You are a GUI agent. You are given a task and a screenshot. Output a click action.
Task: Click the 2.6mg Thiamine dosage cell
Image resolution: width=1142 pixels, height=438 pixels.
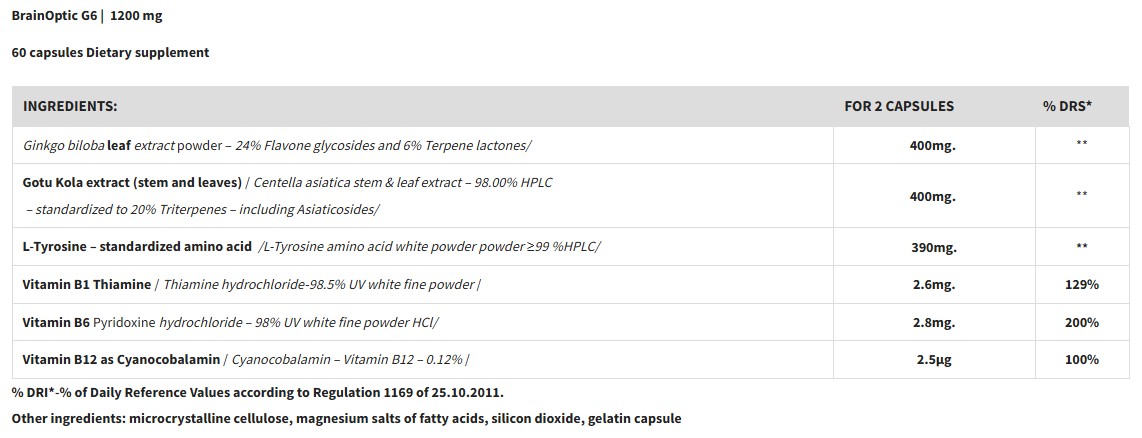(932, 285)
